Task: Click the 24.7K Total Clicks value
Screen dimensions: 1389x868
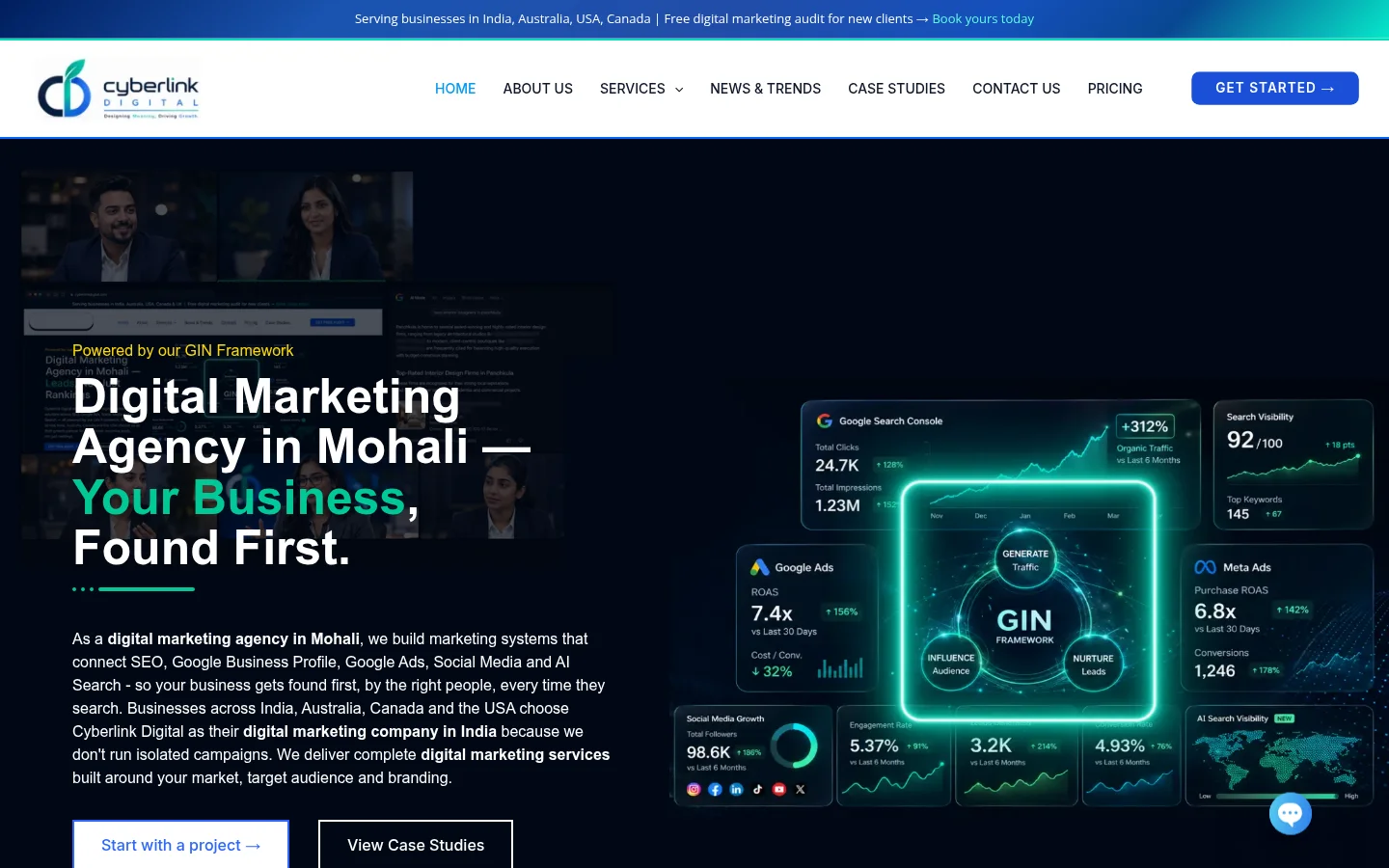Action: 837,465
